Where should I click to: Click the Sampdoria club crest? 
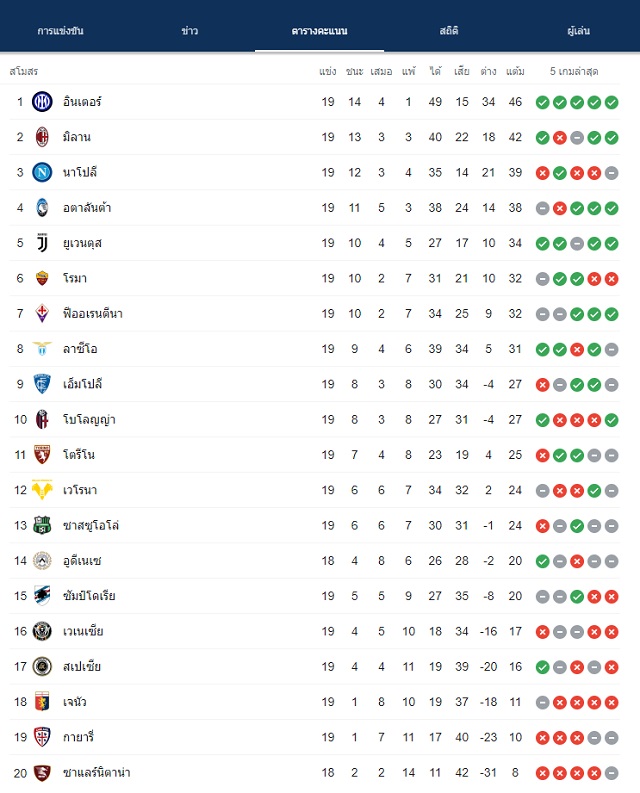(x=42, y=596)
